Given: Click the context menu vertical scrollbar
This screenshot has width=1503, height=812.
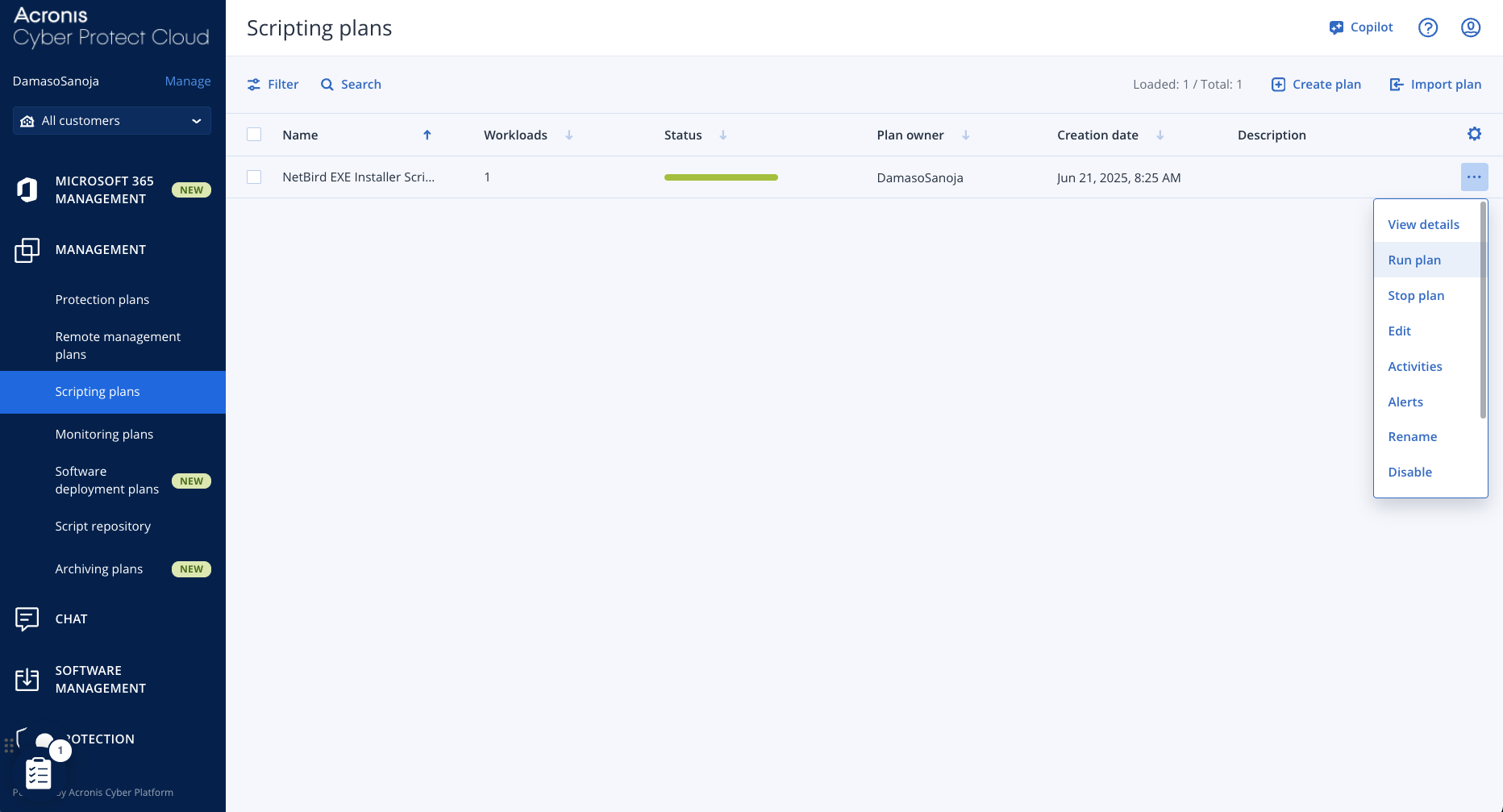Looking at the screenshot, I should (1482, 310).
